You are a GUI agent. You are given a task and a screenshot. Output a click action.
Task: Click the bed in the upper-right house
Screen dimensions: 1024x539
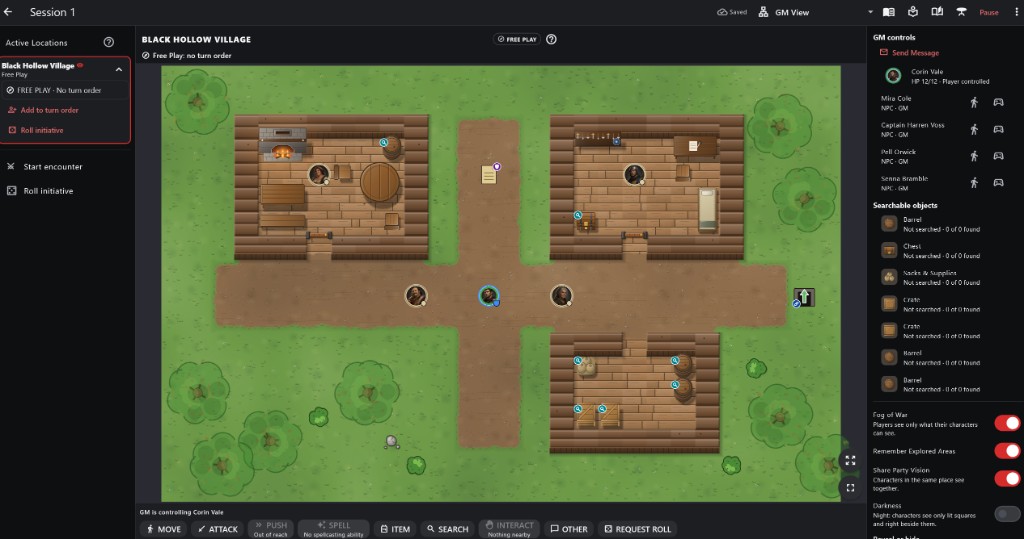tap(707, 210)
